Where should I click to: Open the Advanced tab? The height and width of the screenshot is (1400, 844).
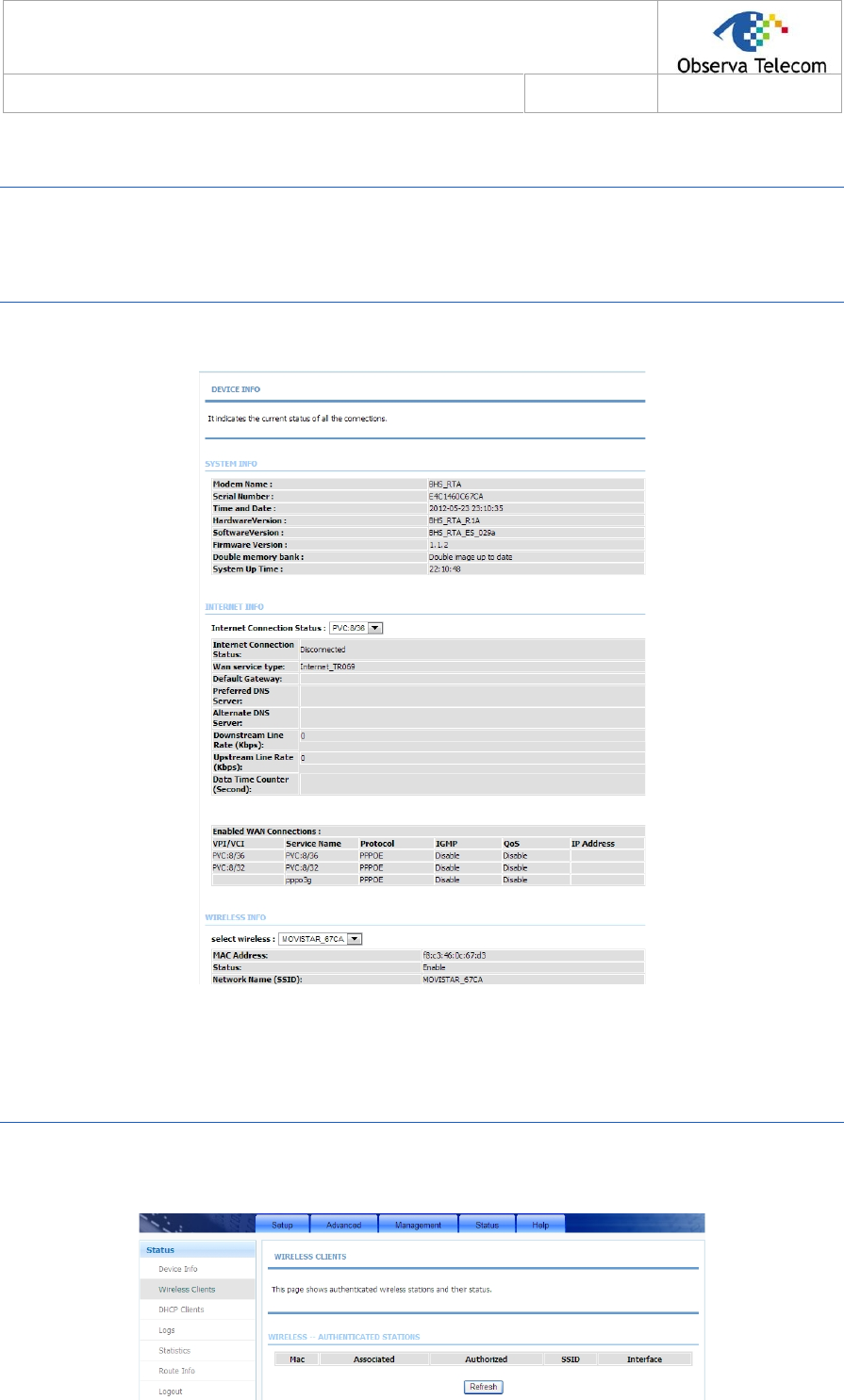[x=344, y=1224]
